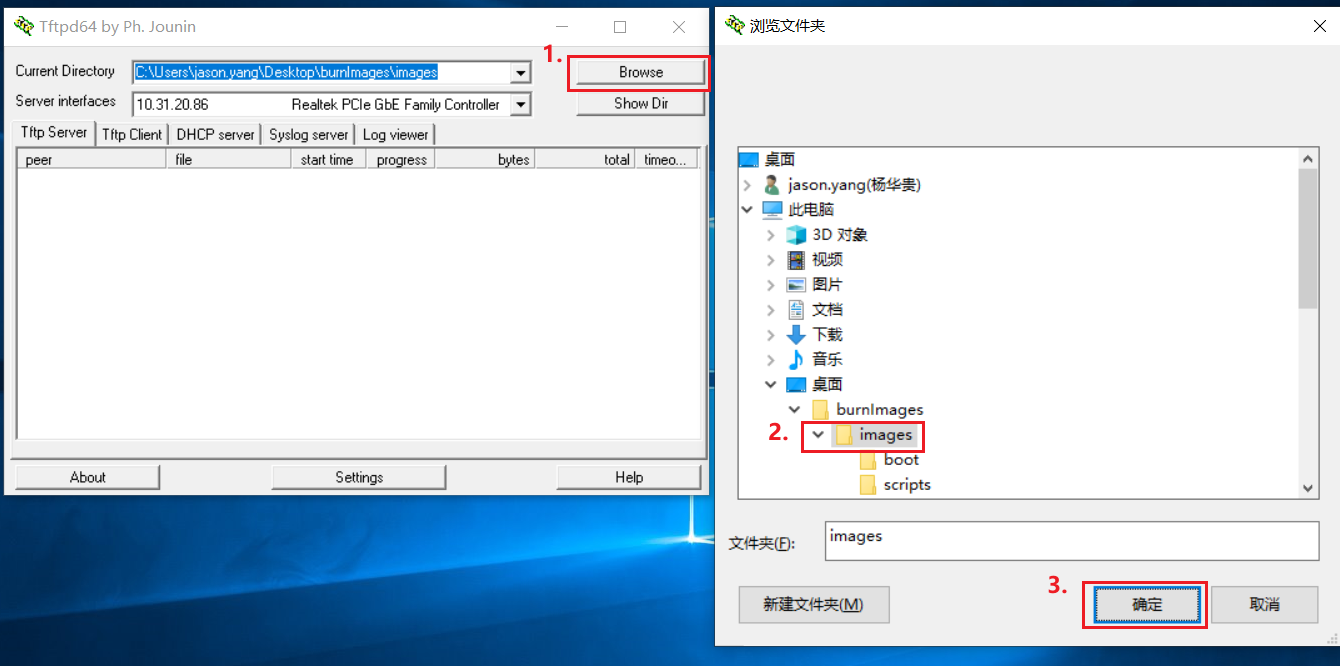1340x666 pixels.
Task: Open the Current Directory dropdown arrow
Action: pyautogui.click(x=520, y=73)
